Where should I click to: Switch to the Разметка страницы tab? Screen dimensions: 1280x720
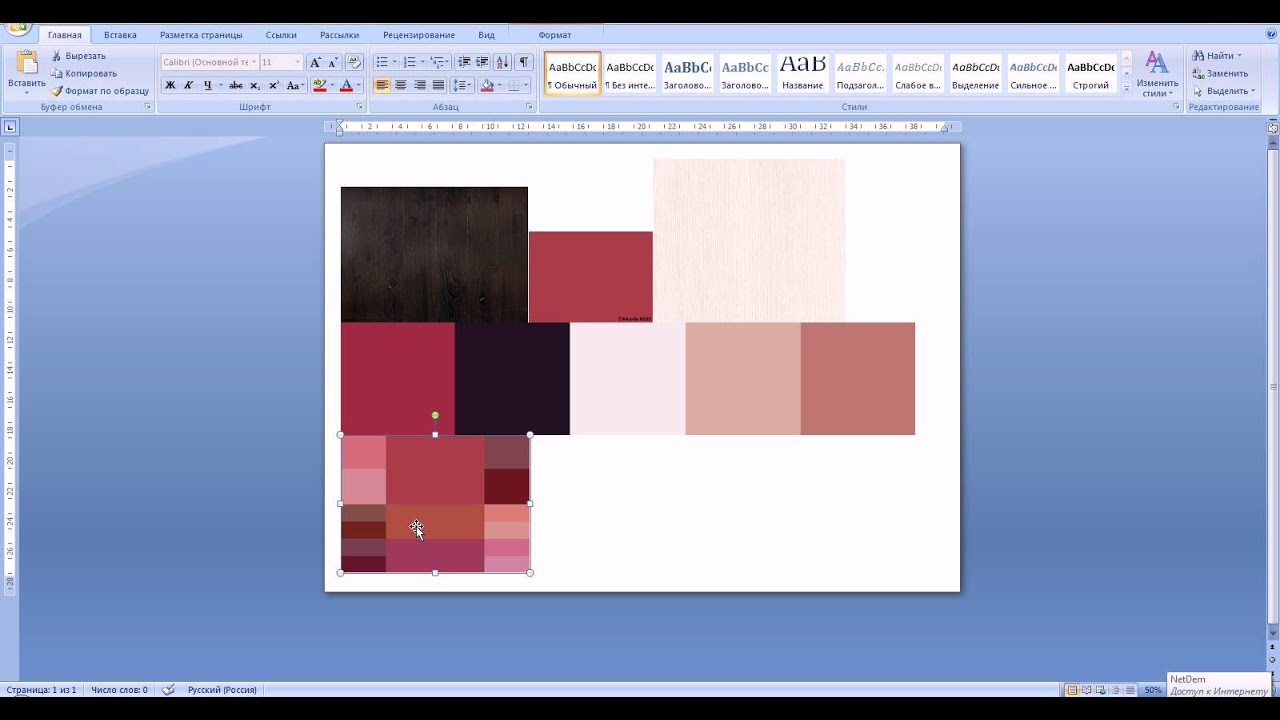point(201,35)
